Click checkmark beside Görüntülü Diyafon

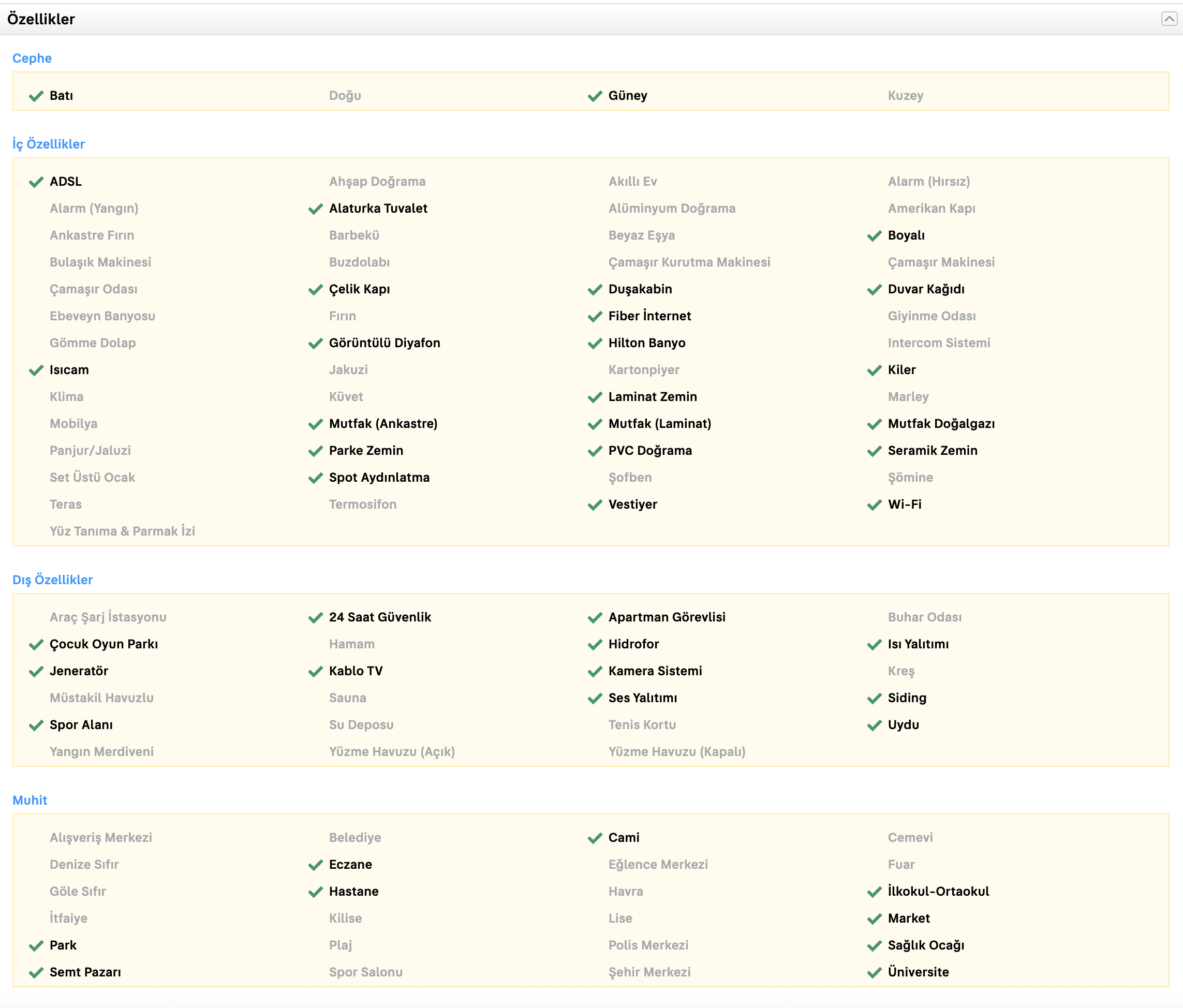[x=316, y=344]
